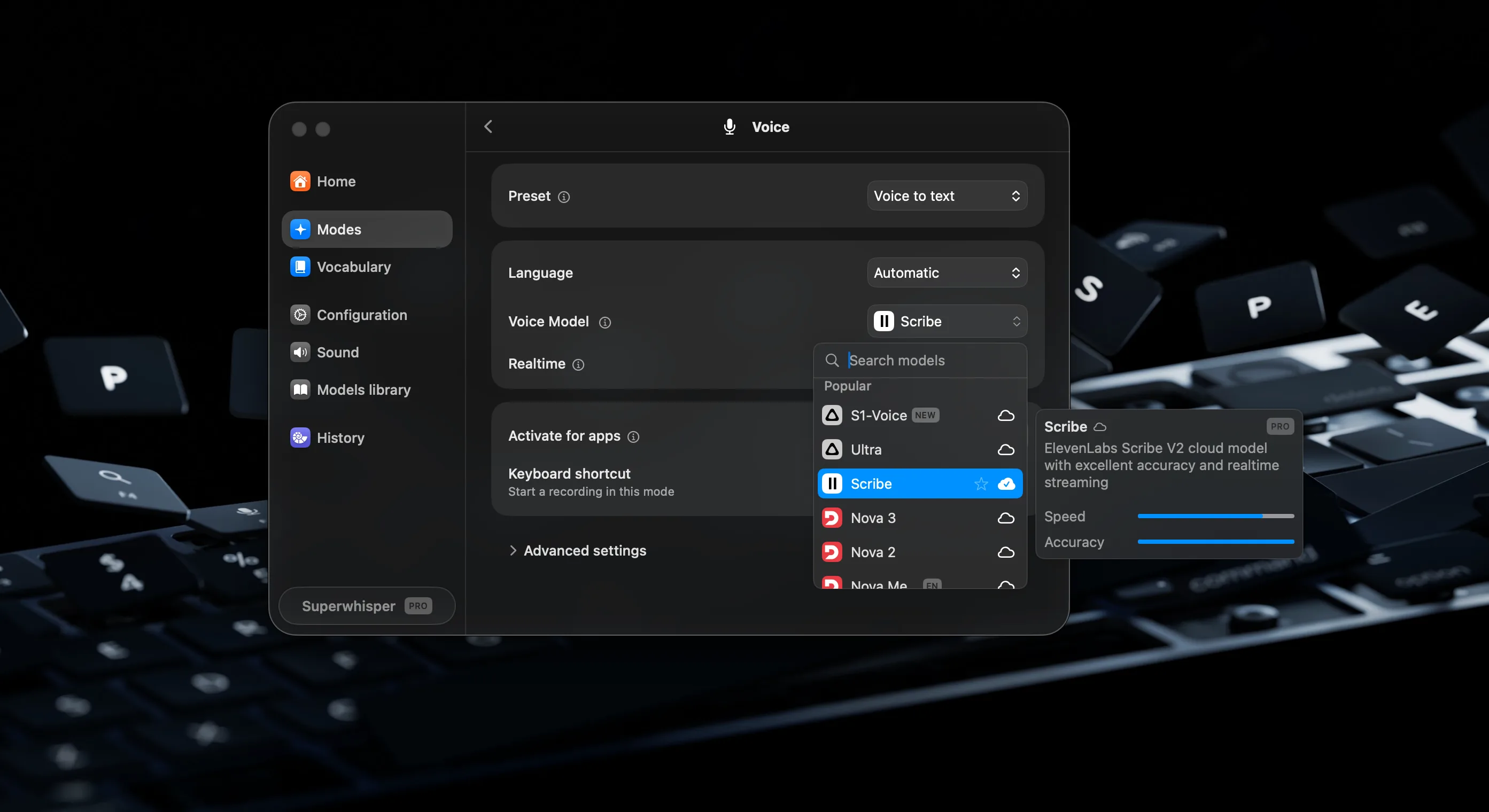Click the orange Home icon
The width and height of the screenshot is (1489, 812).
(x=300, y=182)
